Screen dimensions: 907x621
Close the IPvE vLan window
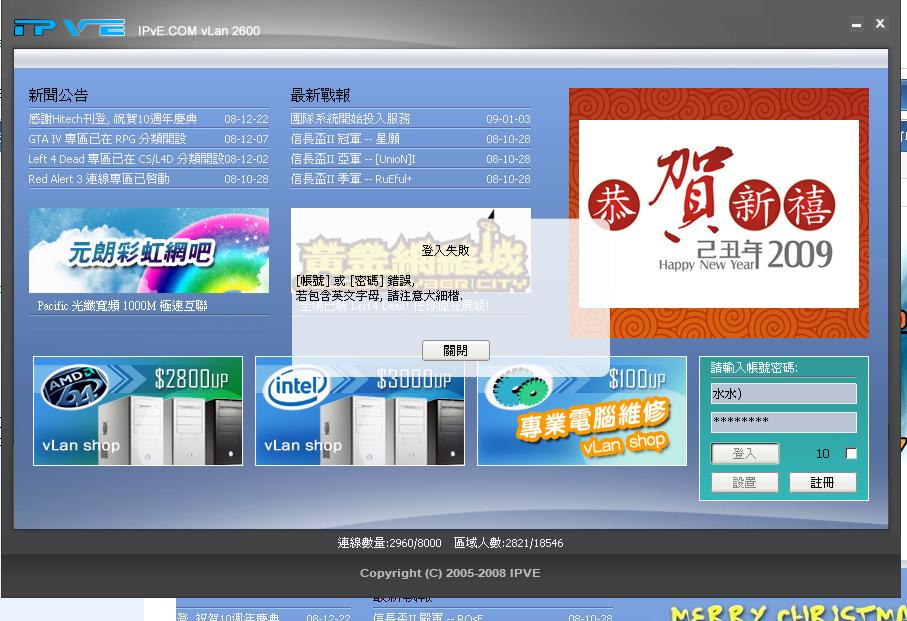click(880, 23)
